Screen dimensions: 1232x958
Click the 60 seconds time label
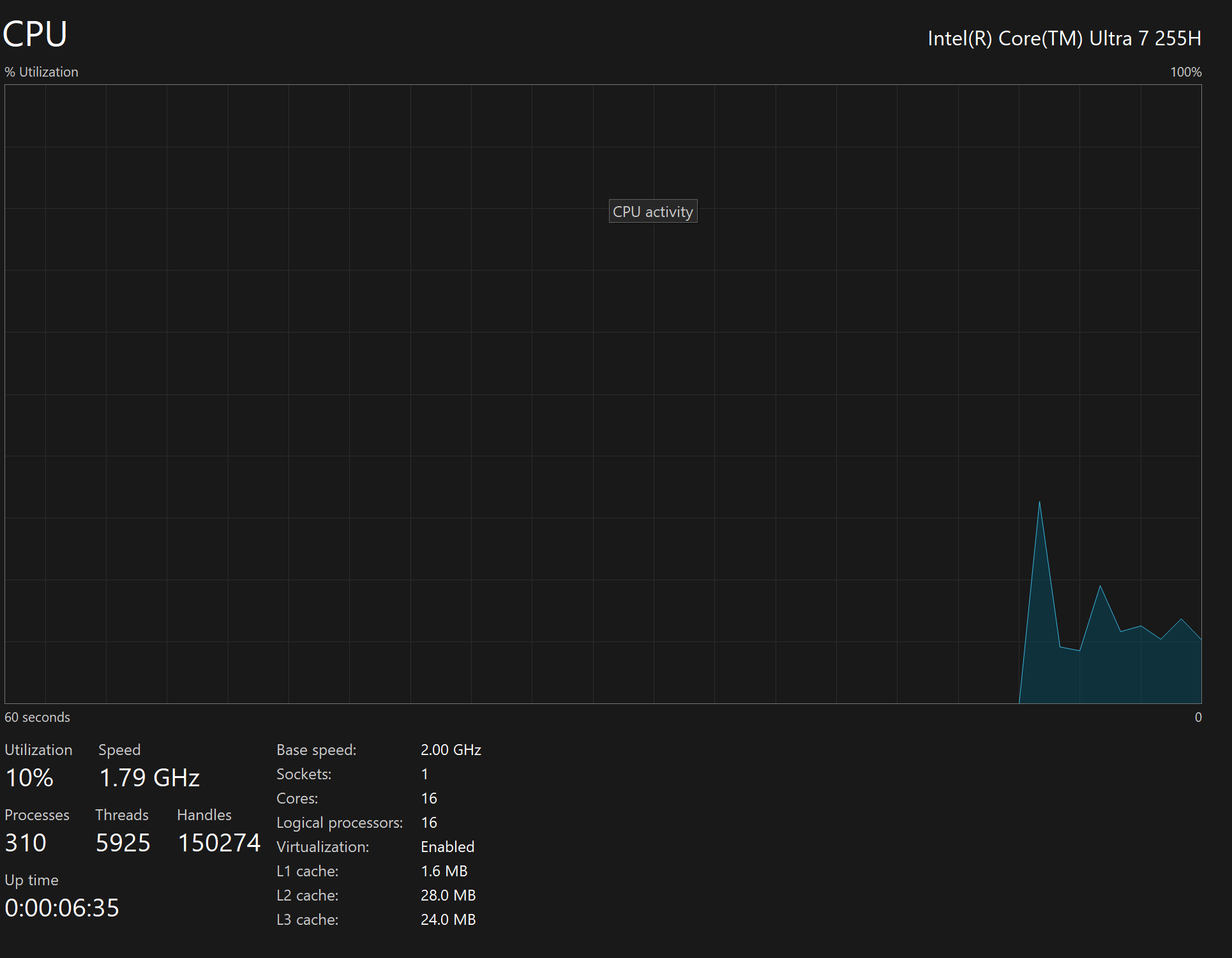pyautogui.click(x=37, y=717)
